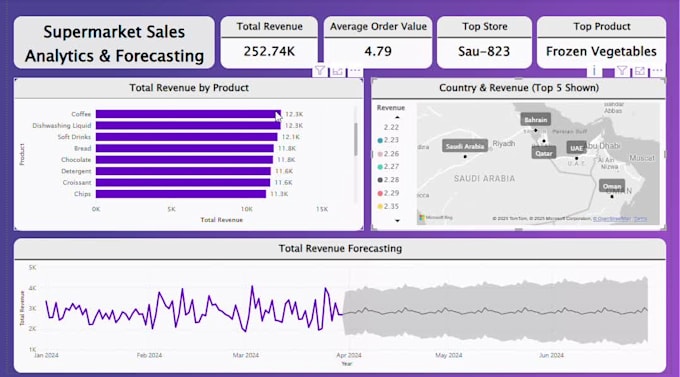Viewport: 680px width, 377px height.
Task: Select the yellow 2.35 legend swatch
Action: (380, 207)
